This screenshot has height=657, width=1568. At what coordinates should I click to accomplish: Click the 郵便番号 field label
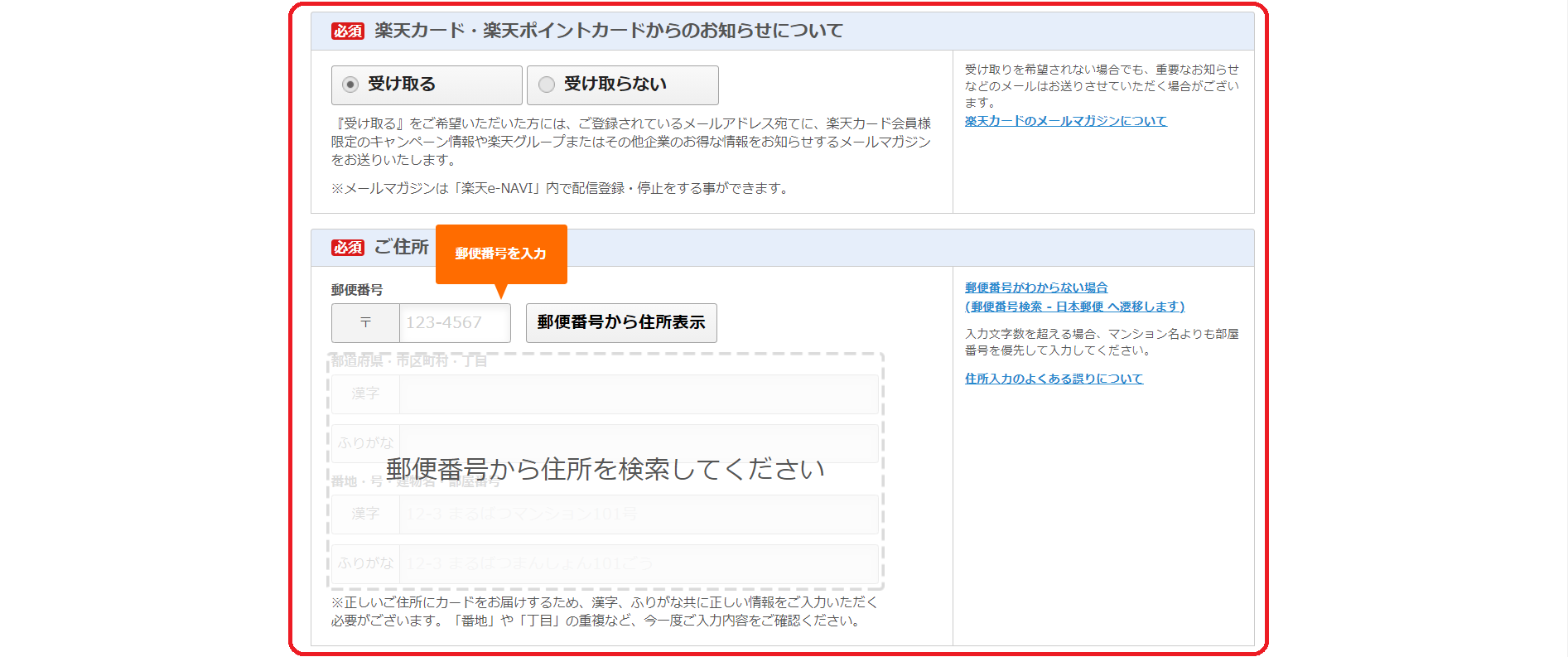coord(357,290)
